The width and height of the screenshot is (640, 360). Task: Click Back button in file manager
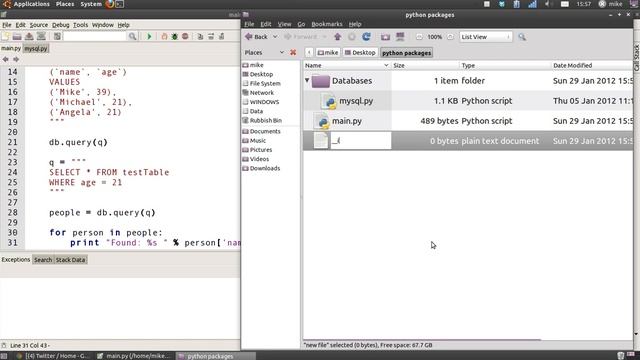pos(257,37)
